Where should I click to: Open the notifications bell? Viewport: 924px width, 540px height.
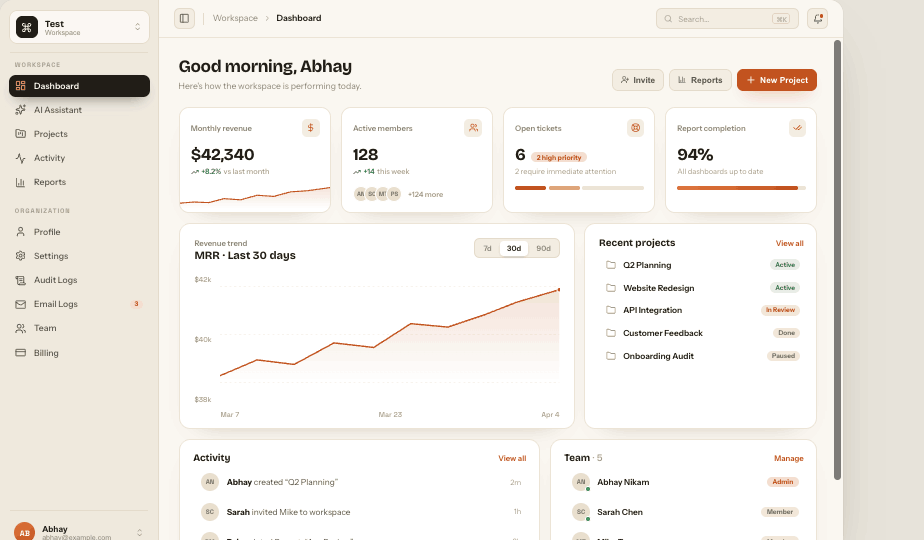click(x=817, y=18)
